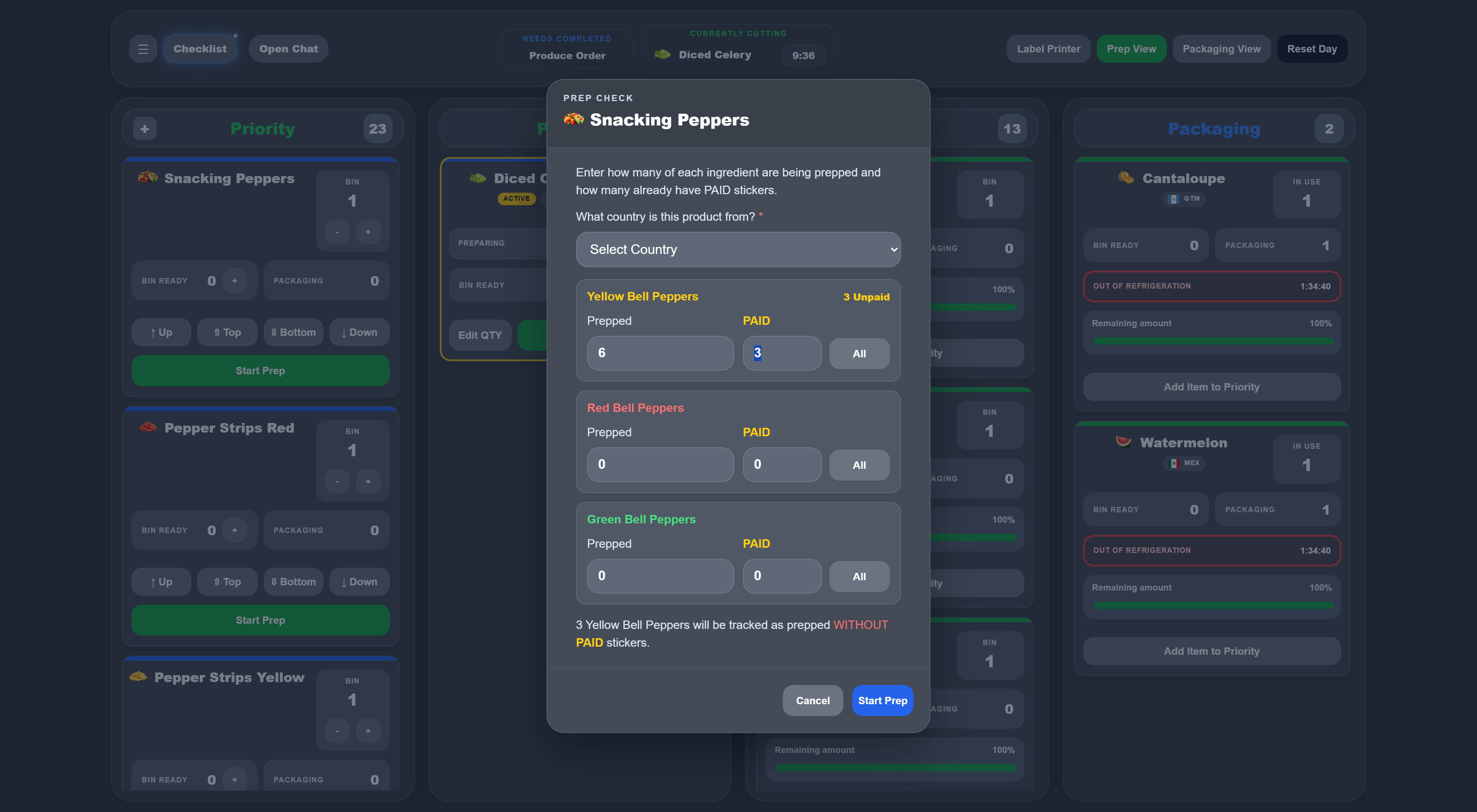Click Start Prep in the dialog
The width and height of the screenshot is (1477, 812).
(x=883, y=700)
